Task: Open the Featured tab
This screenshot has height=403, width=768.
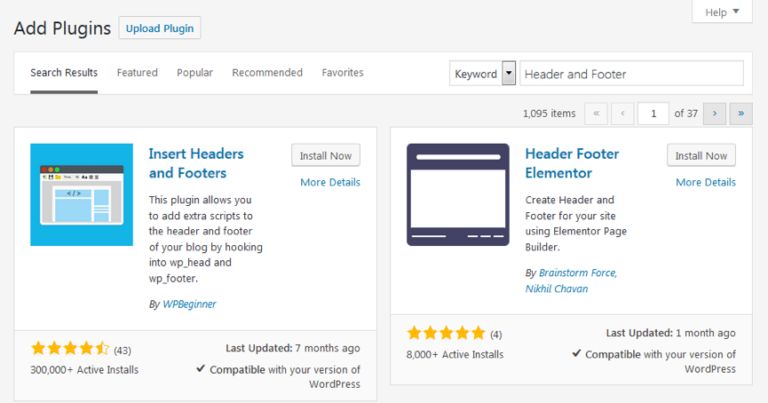Action: (x=137, y=73)
